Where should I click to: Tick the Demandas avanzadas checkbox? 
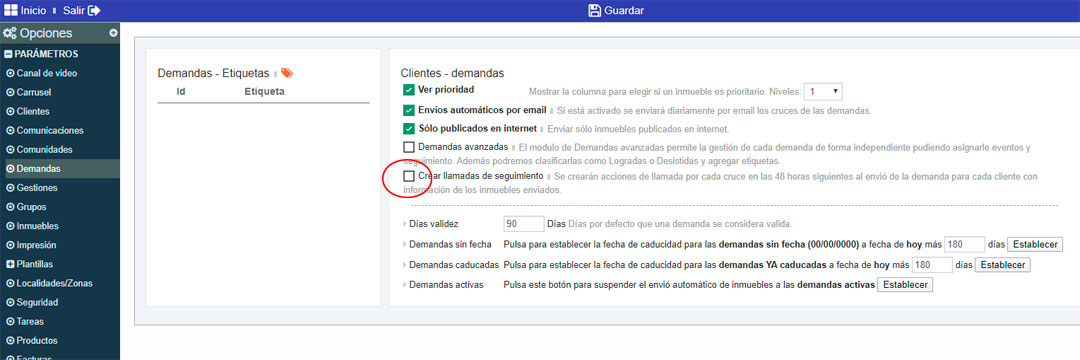(x=408, y=147)
